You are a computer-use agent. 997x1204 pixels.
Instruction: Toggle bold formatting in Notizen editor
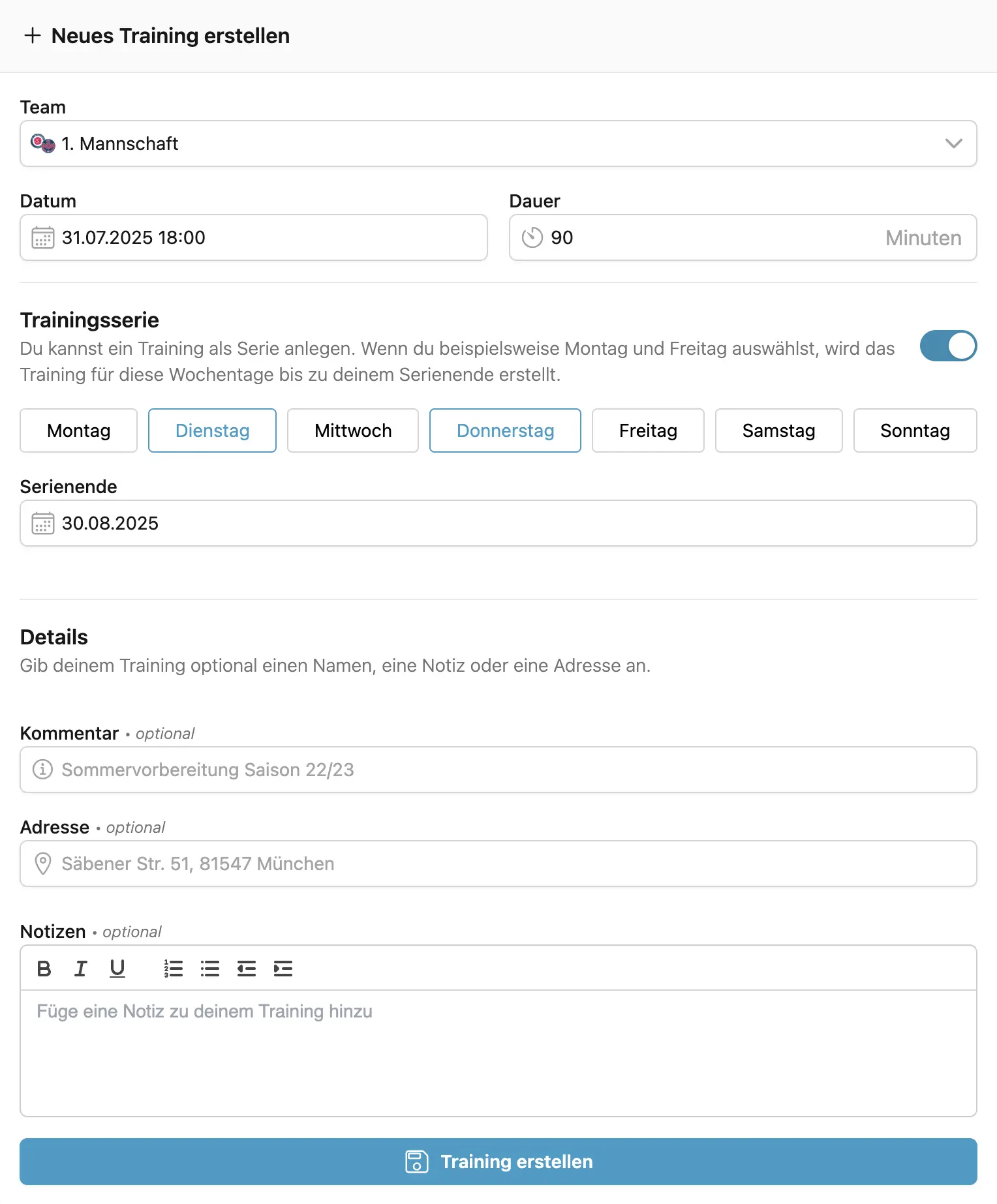(x=44, y=969)
